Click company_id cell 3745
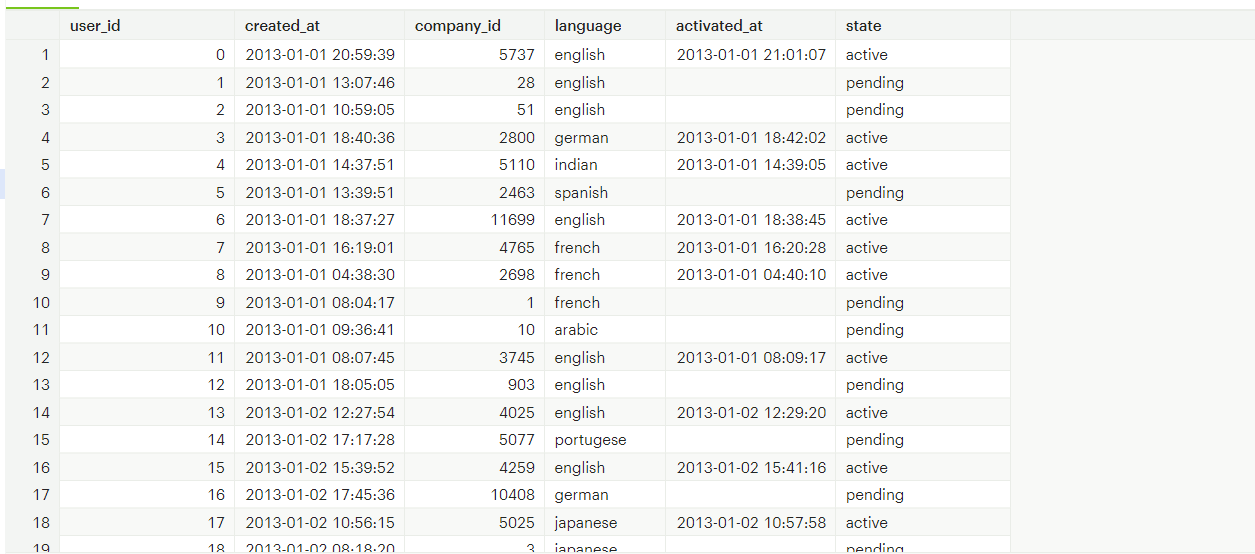 pos(475,357)
